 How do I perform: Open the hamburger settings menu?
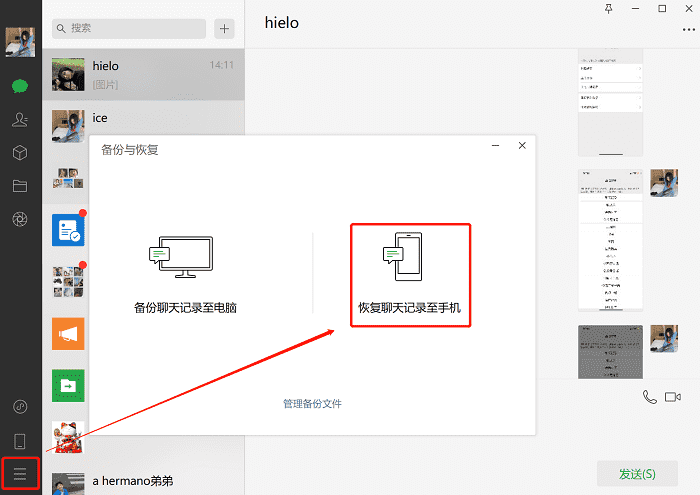(20, 472)
